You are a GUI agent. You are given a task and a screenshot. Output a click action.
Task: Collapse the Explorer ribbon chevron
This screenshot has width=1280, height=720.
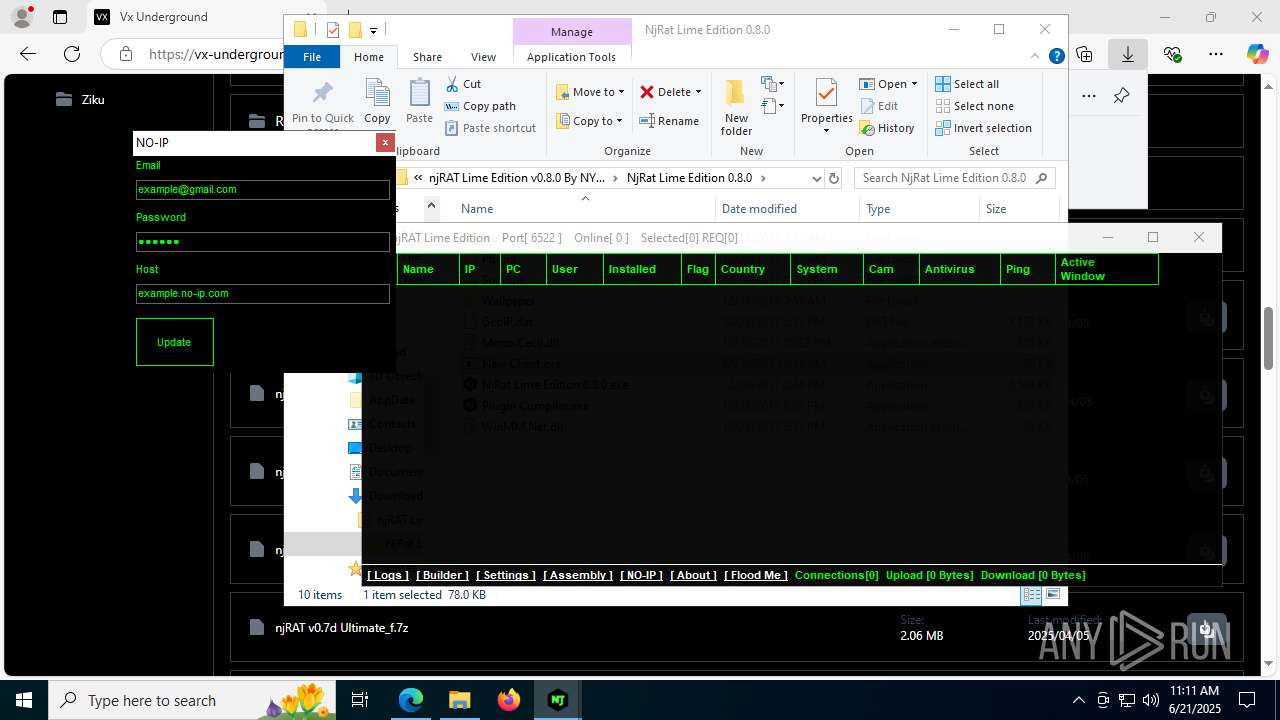click(1036, 56)
